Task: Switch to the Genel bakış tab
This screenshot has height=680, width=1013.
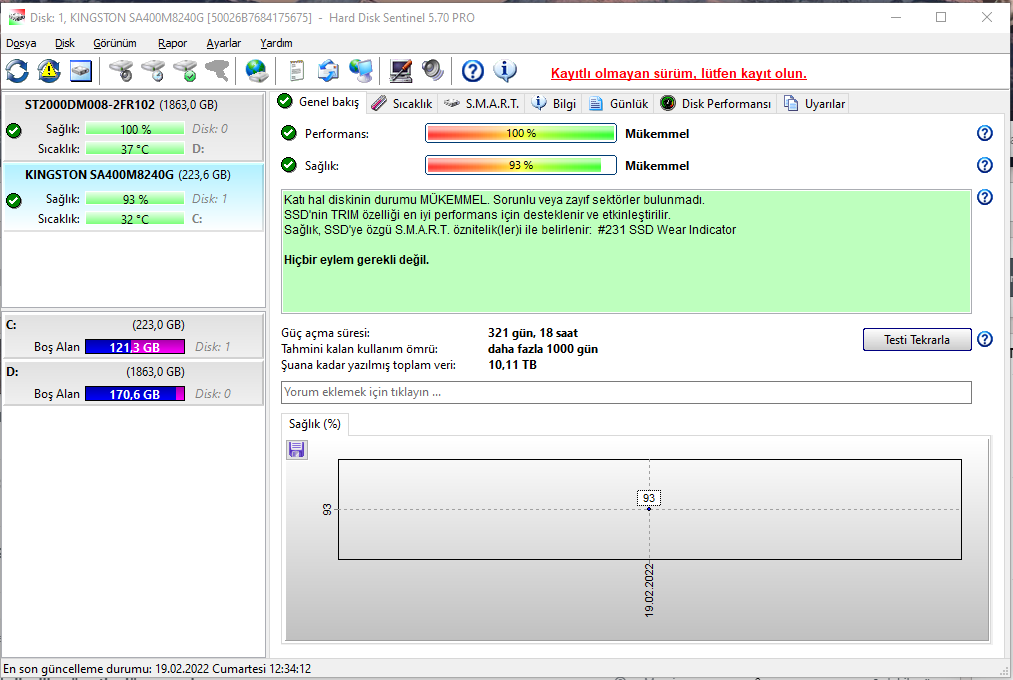Action: tap(319, 102)
